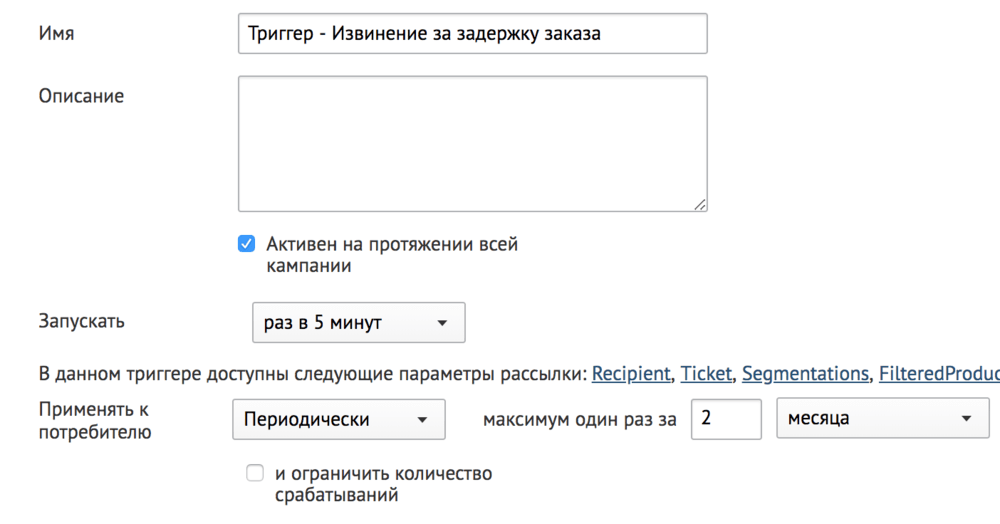Focus the empty Описание text area
The height and width of the screenshot is (524, 1000).
point(473,143)
